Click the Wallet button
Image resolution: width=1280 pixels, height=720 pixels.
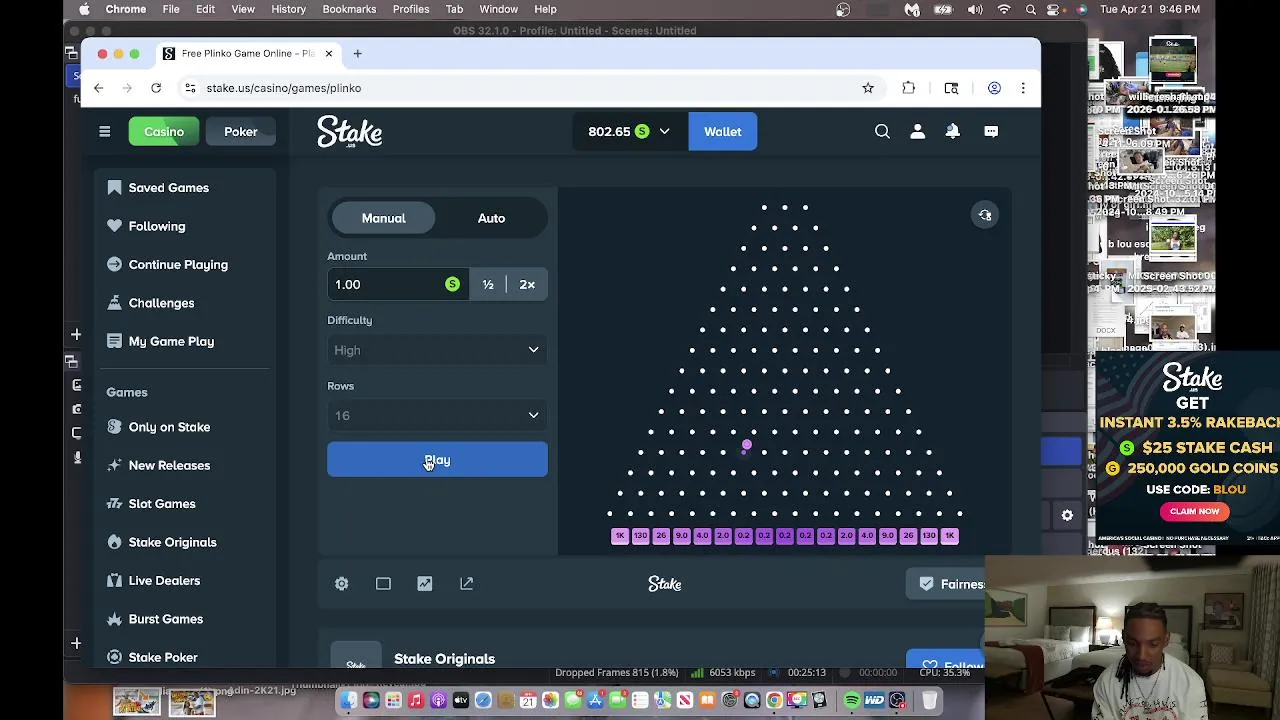coord(722,132)
